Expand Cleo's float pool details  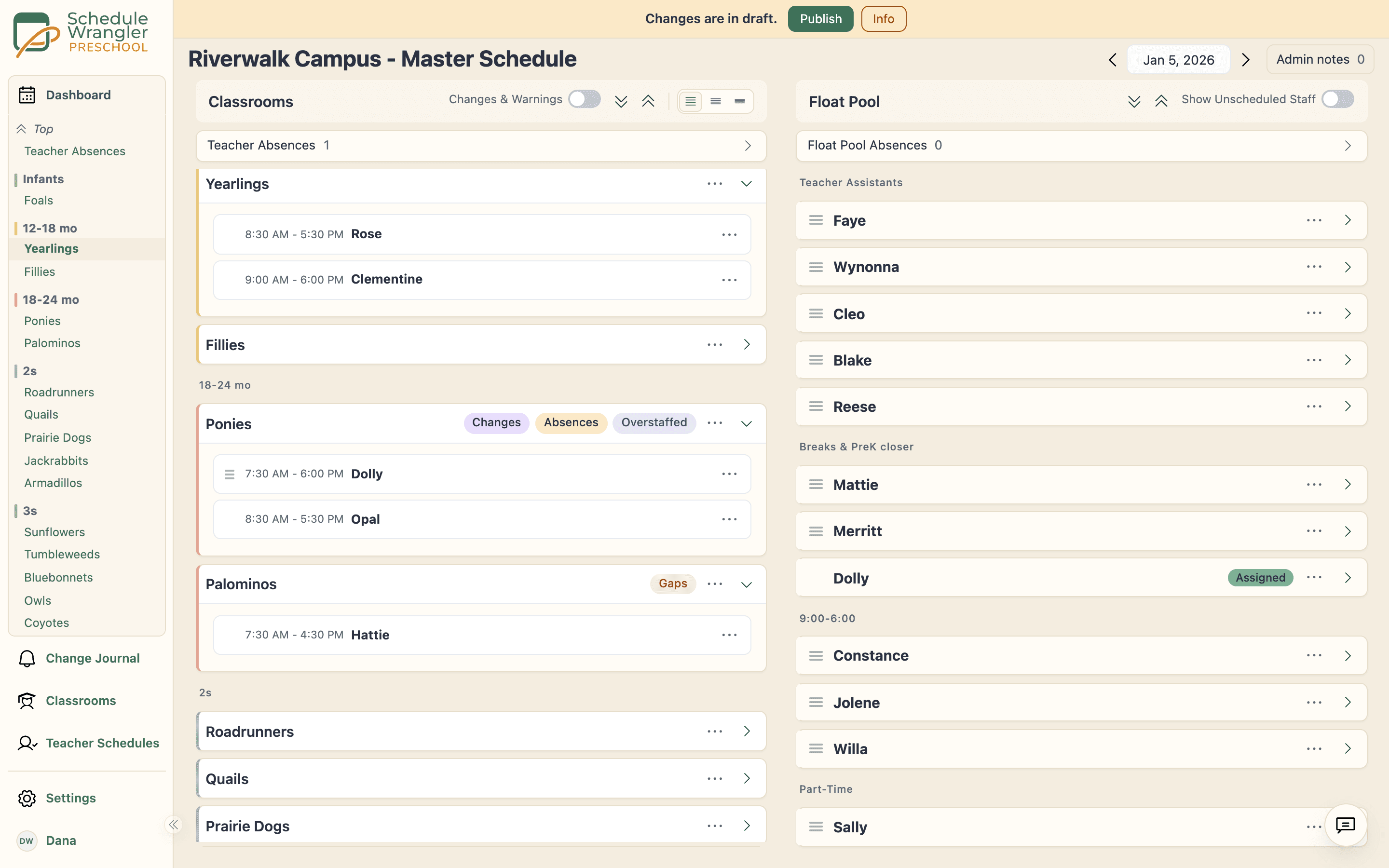(x=1348, y=313)
